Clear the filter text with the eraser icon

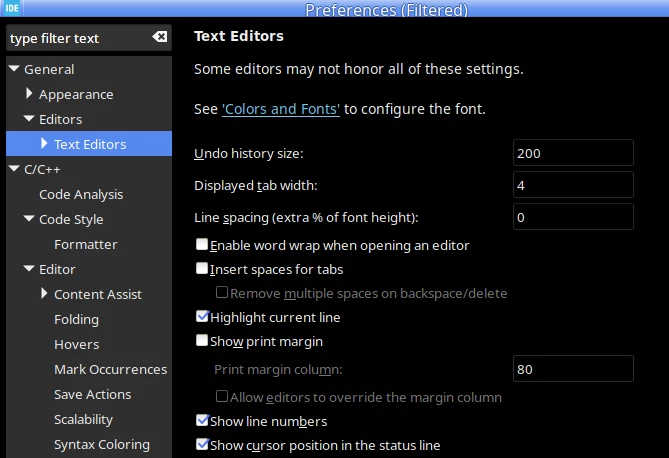(160, 37)
